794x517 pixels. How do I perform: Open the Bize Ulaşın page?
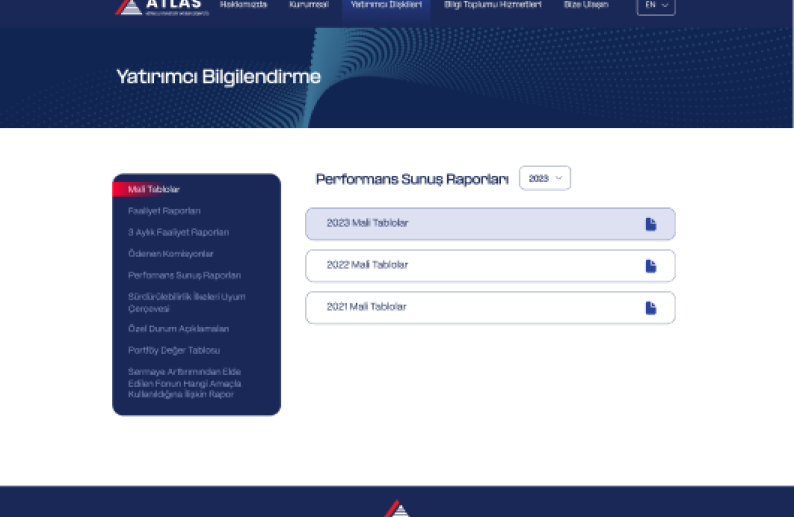point(585,5)
